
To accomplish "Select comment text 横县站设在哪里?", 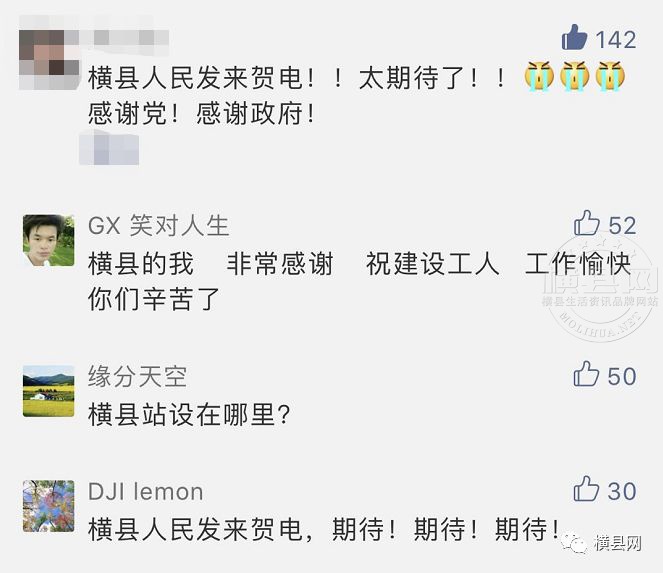I will pos(189,414).
